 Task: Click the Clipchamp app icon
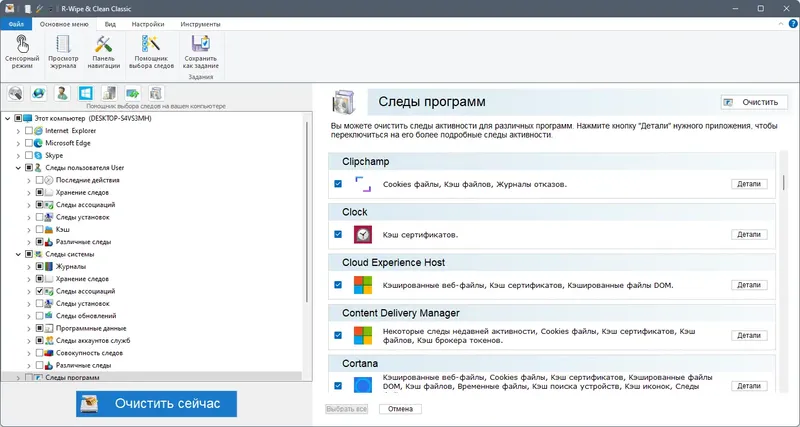tap(363, 184)
